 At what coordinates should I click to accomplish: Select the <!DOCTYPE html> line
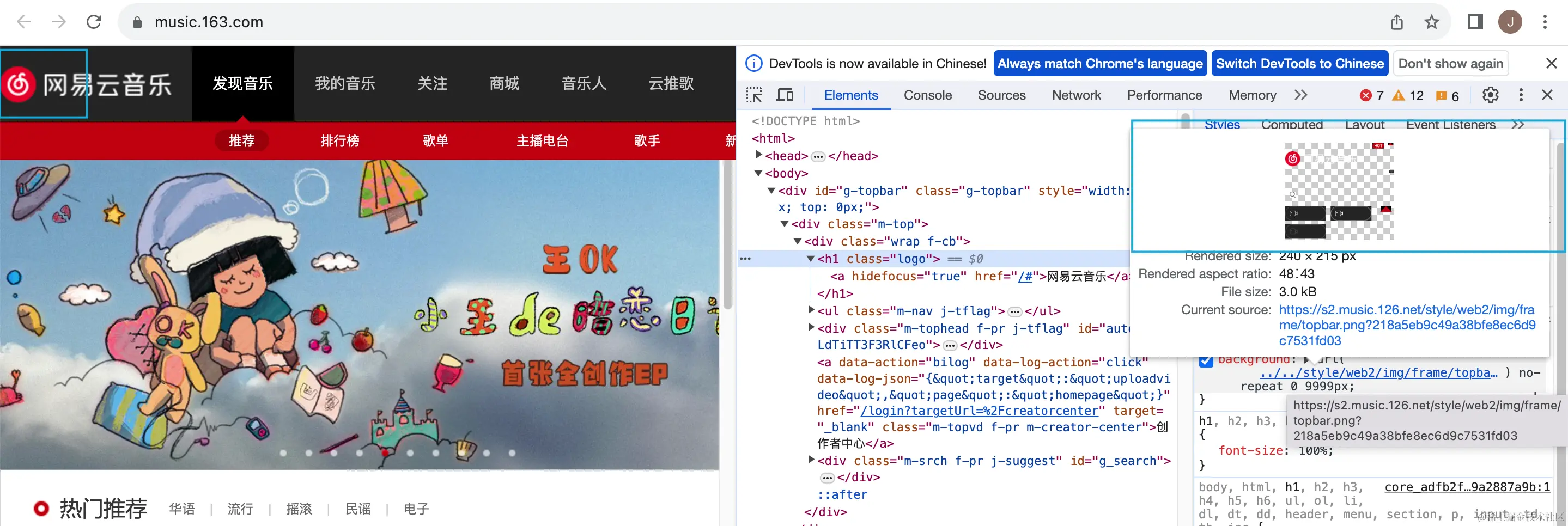[x=806, y=121]
